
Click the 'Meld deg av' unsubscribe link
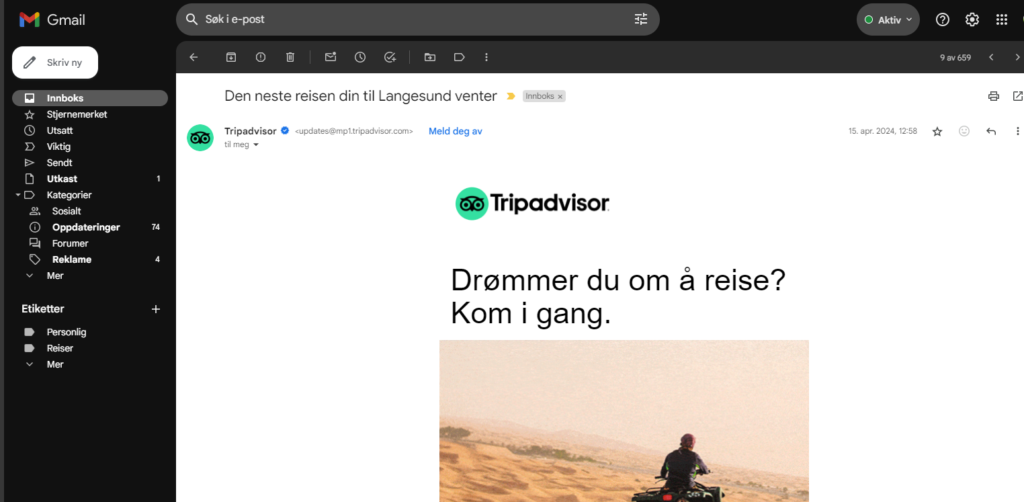pyautogui.click(x=455, y=131)
